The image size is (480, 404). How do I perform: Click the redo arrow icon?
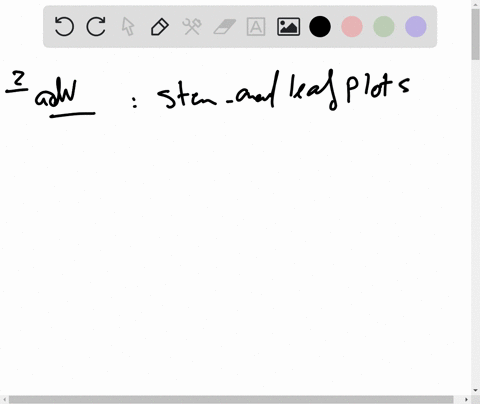point(96,27)
